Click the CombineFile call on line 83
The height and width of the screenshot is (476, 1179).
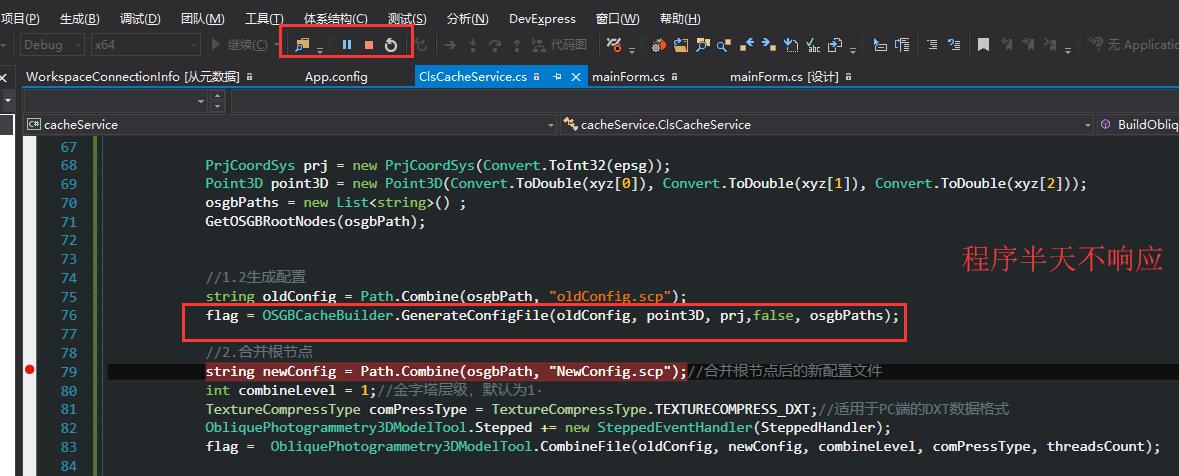[x=584, y=447]
